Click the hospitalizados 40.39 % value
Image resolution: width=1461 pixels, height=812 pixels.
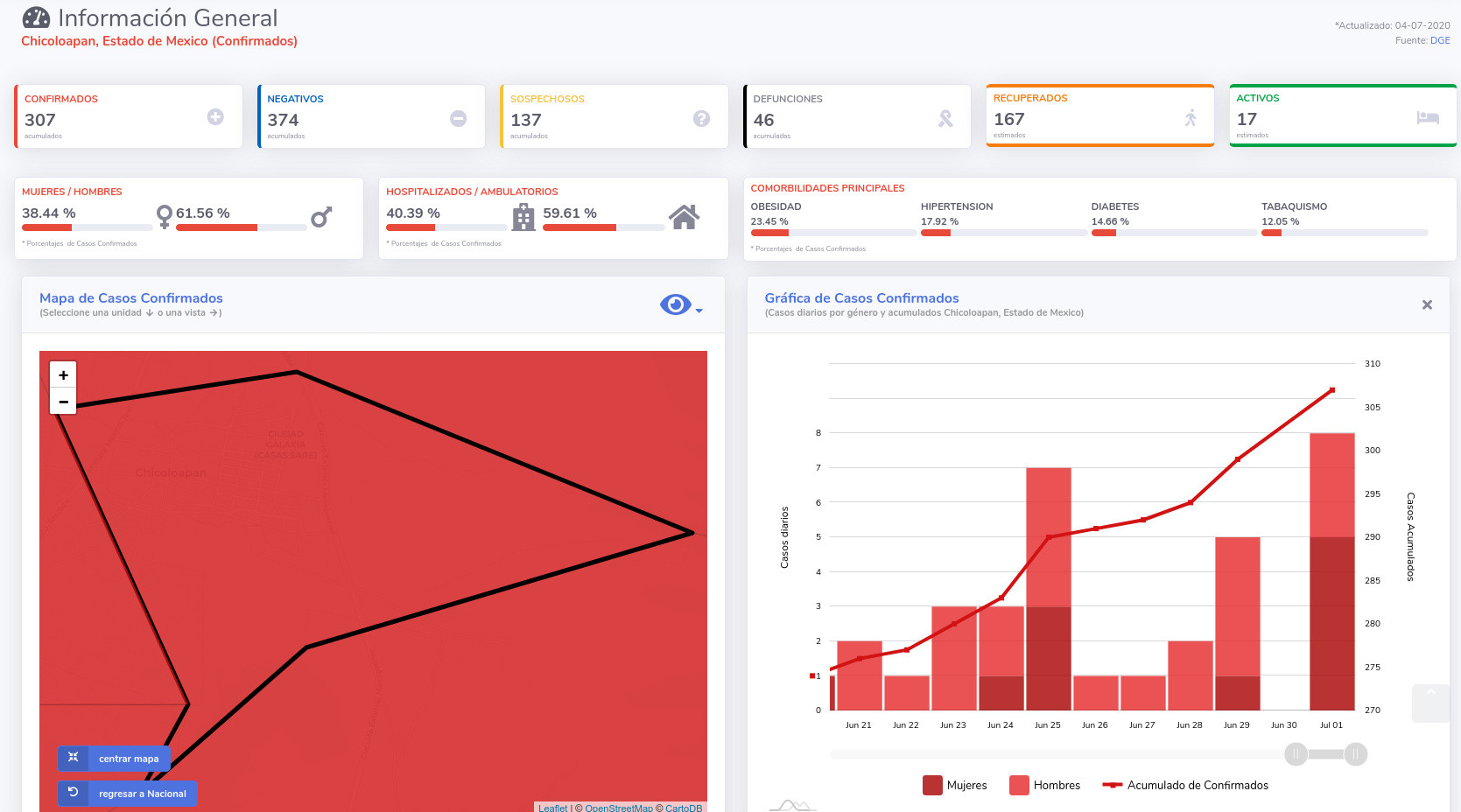pos(413,213)
